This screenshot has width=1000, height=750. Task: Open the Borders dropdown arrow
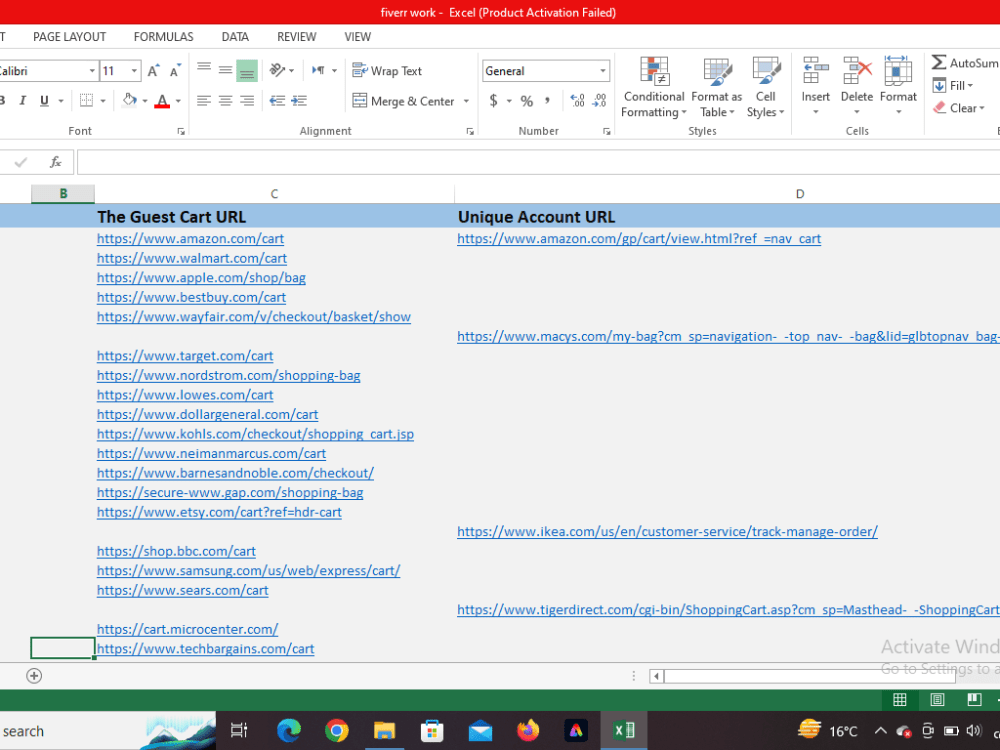[103, 101]
